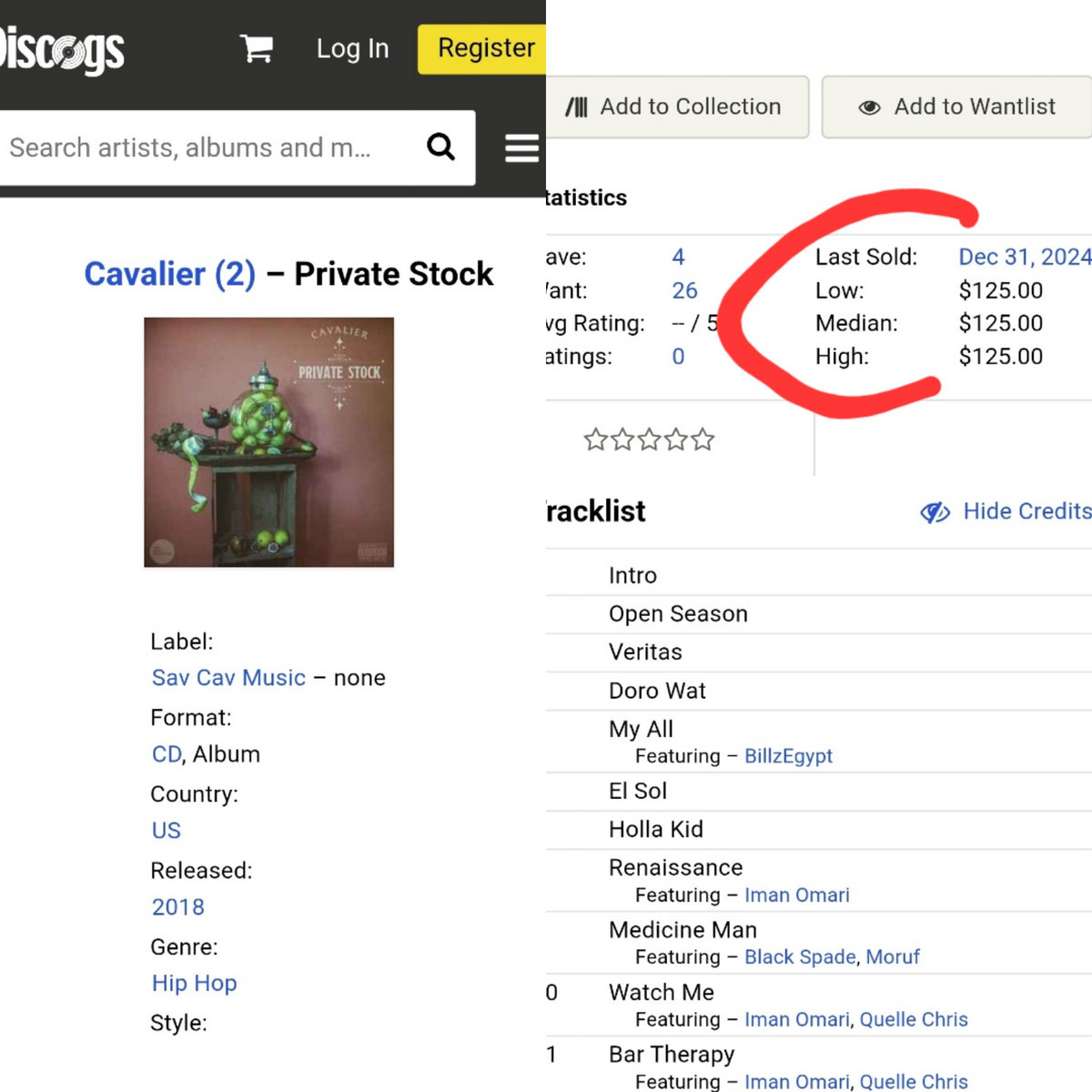This screenshot has height=1092, width=1092.
Task: Click the Discogs logo
Action: coord(62,50)
